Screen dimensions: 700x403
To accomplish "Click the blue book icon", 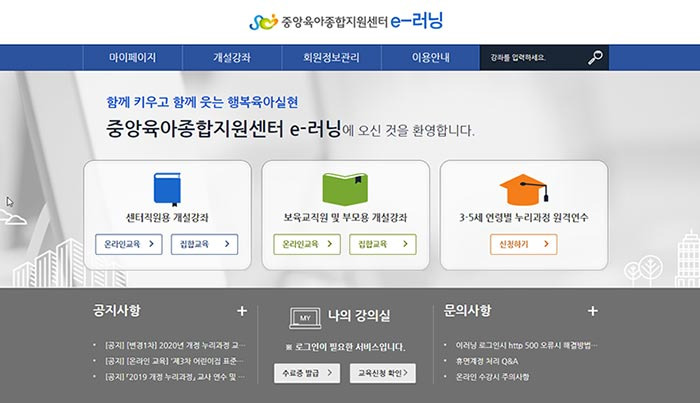I will (x=167, y=189).
